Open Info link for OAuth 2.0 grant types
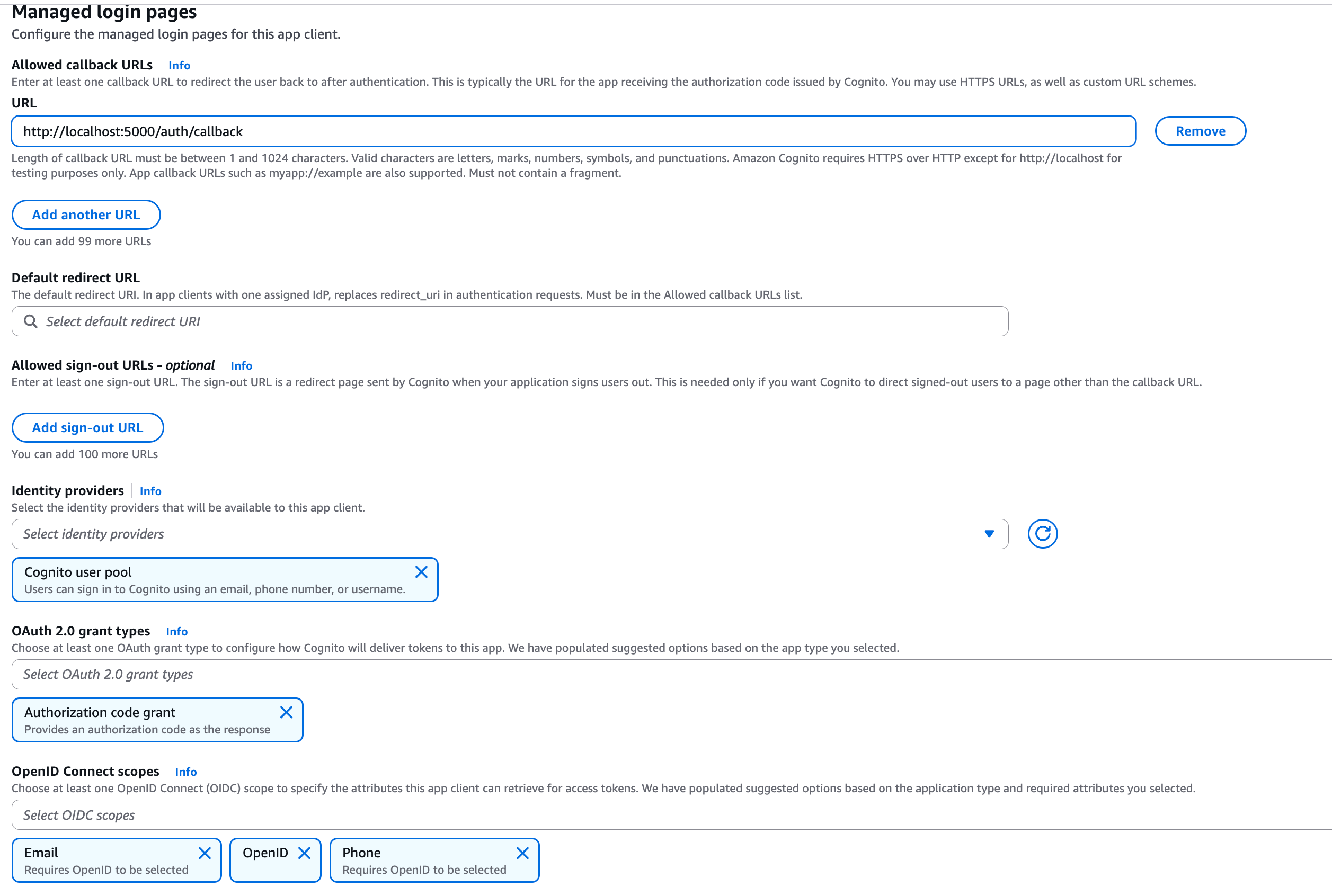The image size is (1332, 896). (176, 631)
